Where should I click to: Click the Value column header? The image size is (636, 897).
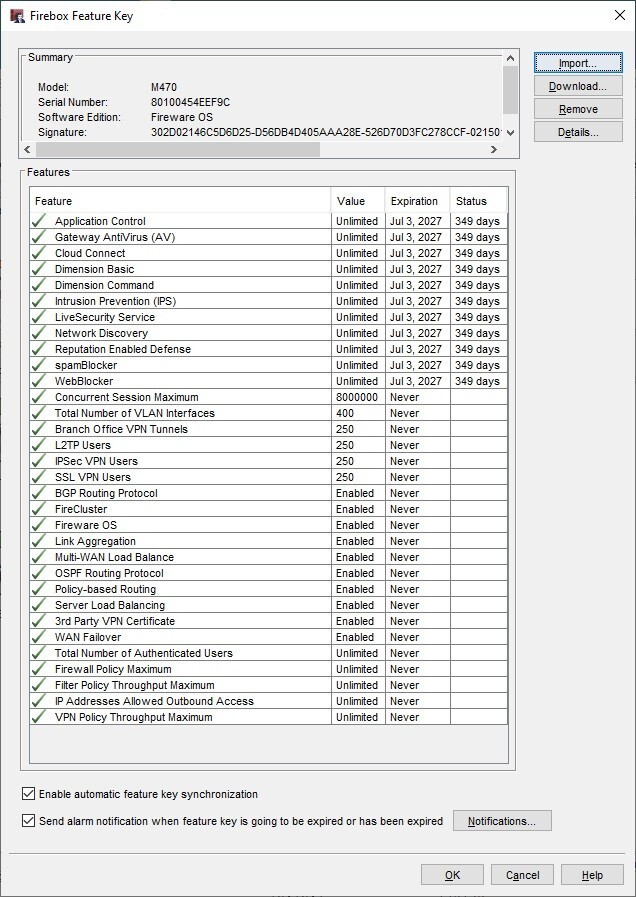[358, 201]
